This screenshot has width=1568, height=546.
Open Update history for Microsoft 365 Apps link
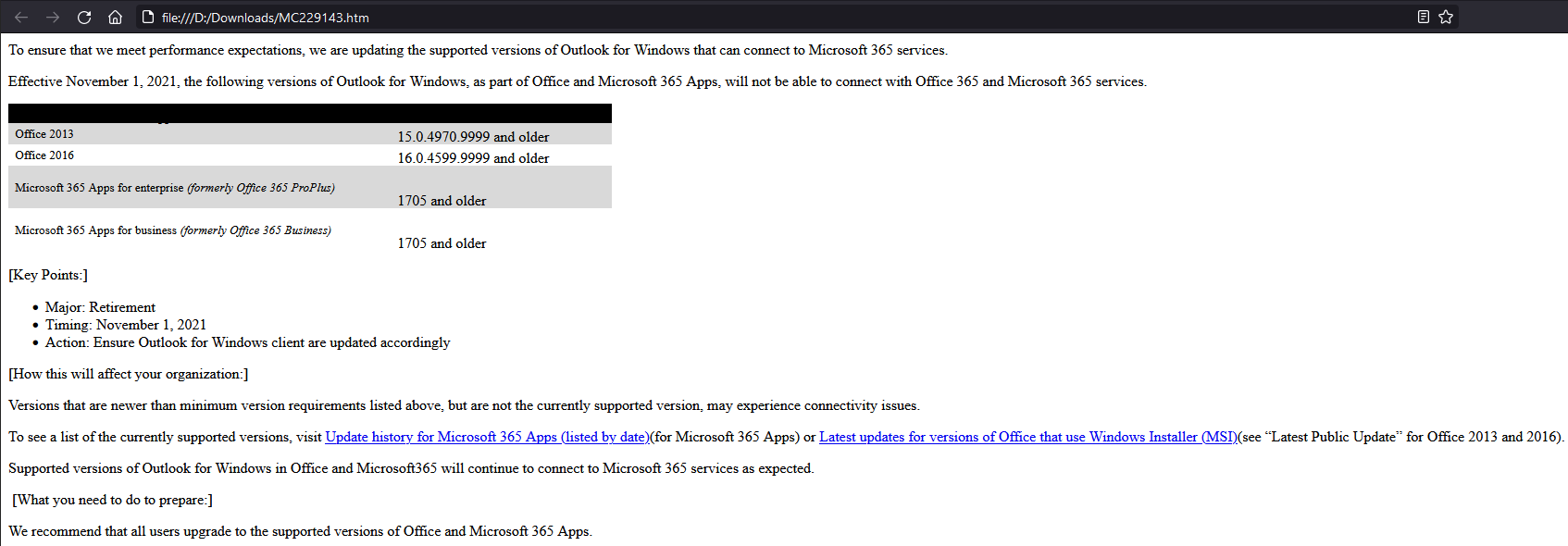487,437
